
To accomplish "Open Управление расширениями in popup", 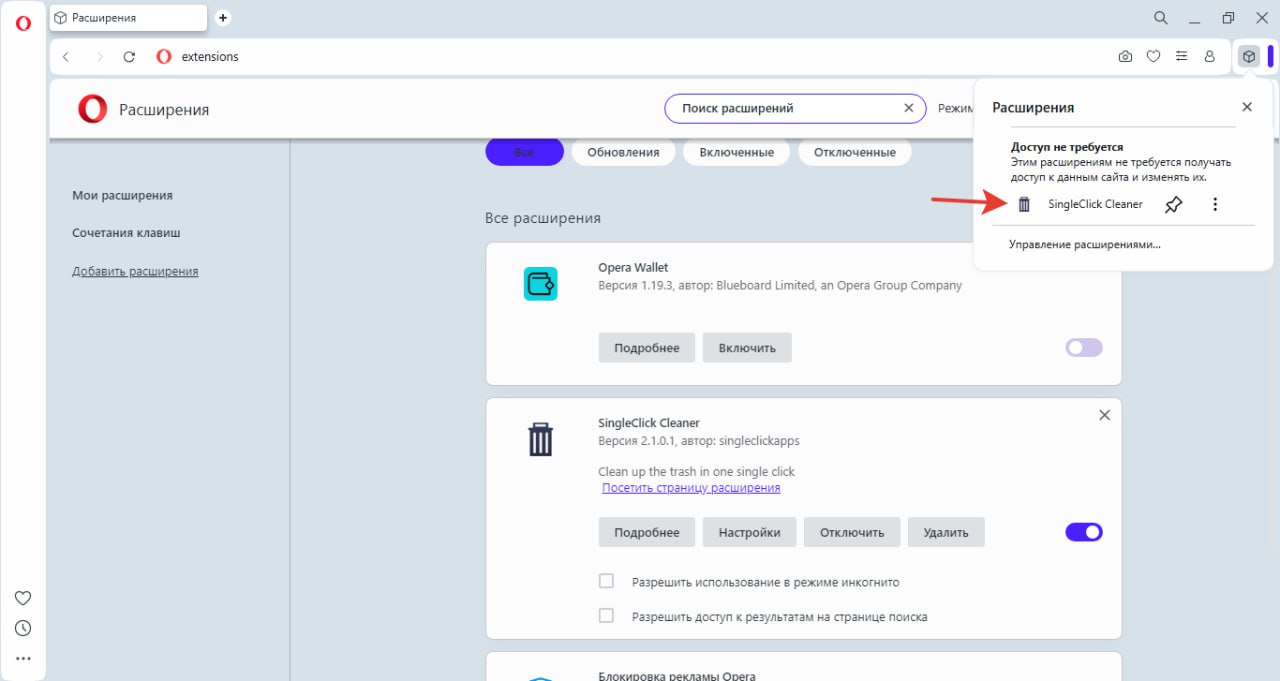I will (x=1085, y=244).
